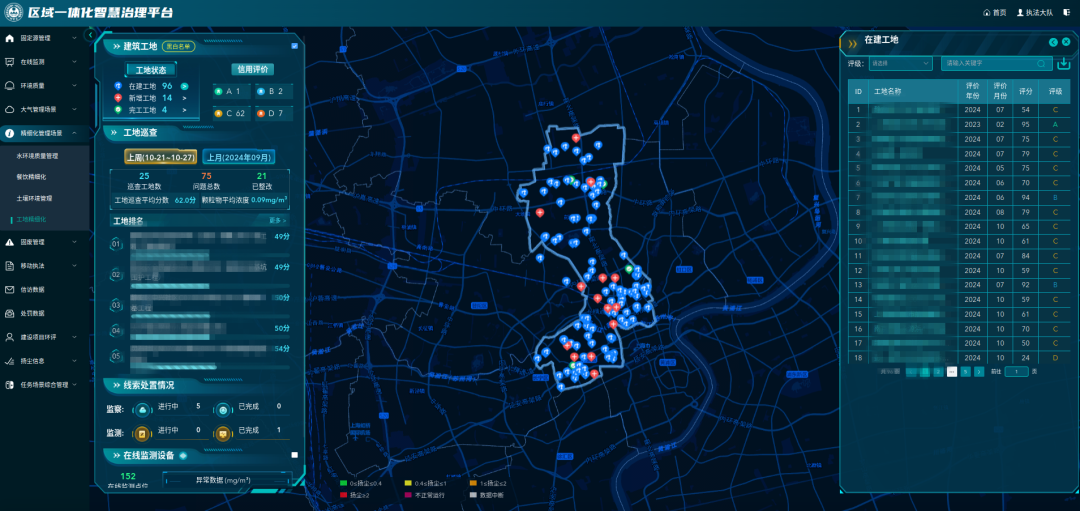
Task: Toggle the 黑白名单 switch tag
Action: coord(179,46)
